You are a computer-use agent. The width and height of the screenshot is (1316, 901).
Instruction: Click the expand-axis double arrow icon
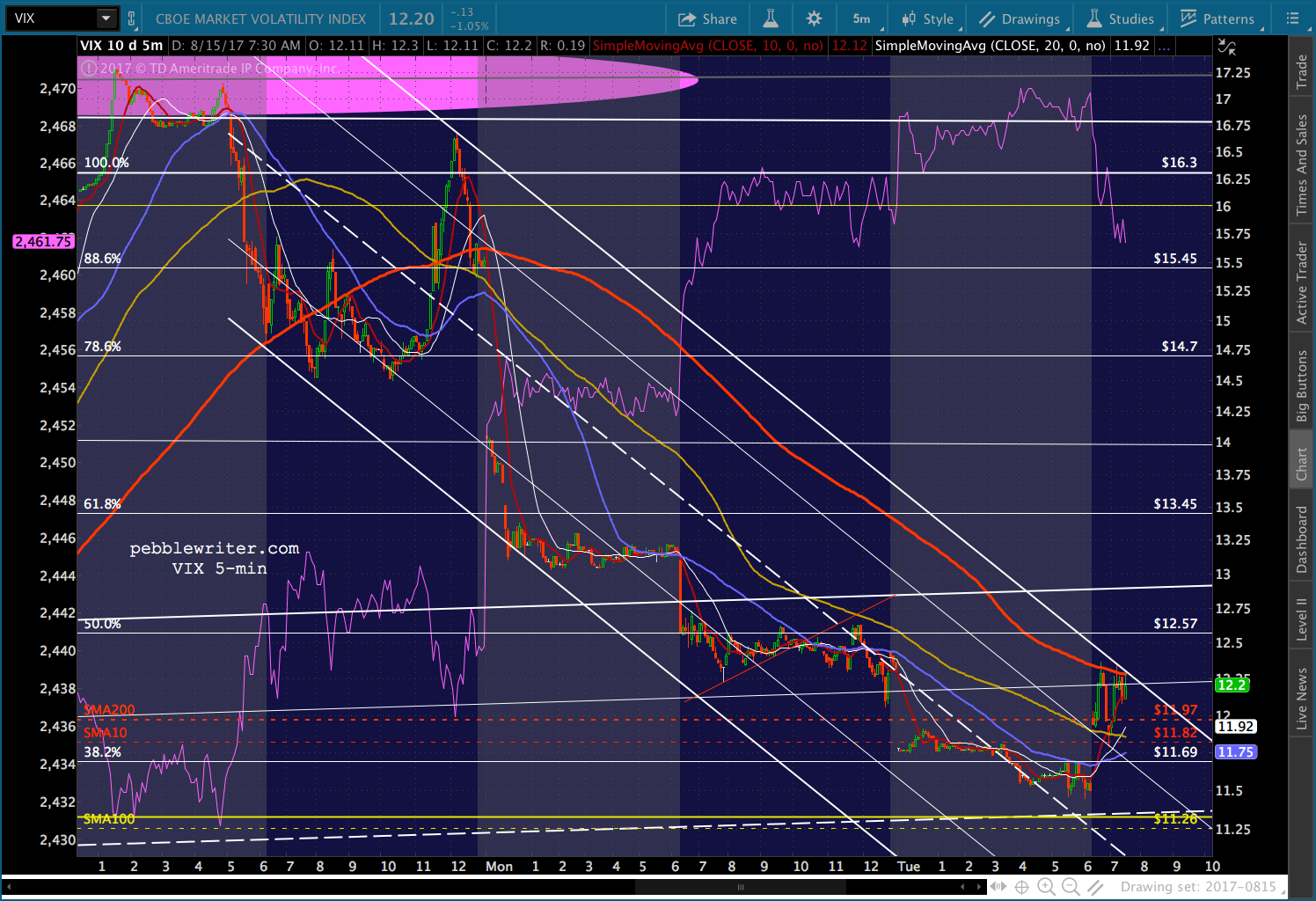point(998,887)
